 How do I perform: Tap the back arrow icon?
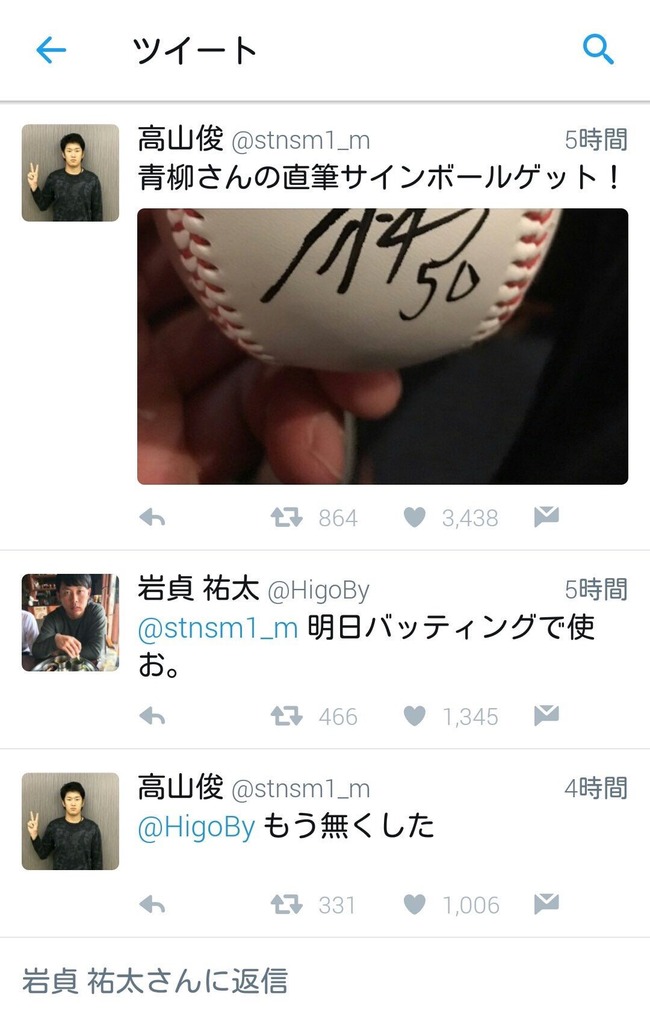51,50
